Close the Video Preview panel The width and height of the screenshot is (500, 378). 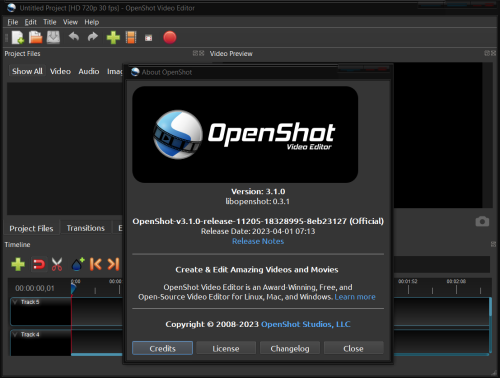tap(493, 53)
